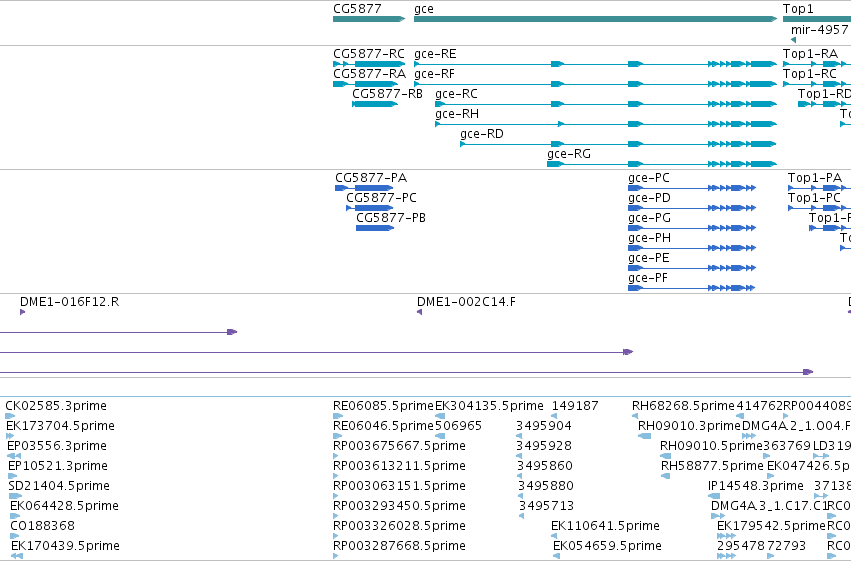Screen dimensions: 851x561
Task: Select the 506965 feature label
Action: [459, 426]
